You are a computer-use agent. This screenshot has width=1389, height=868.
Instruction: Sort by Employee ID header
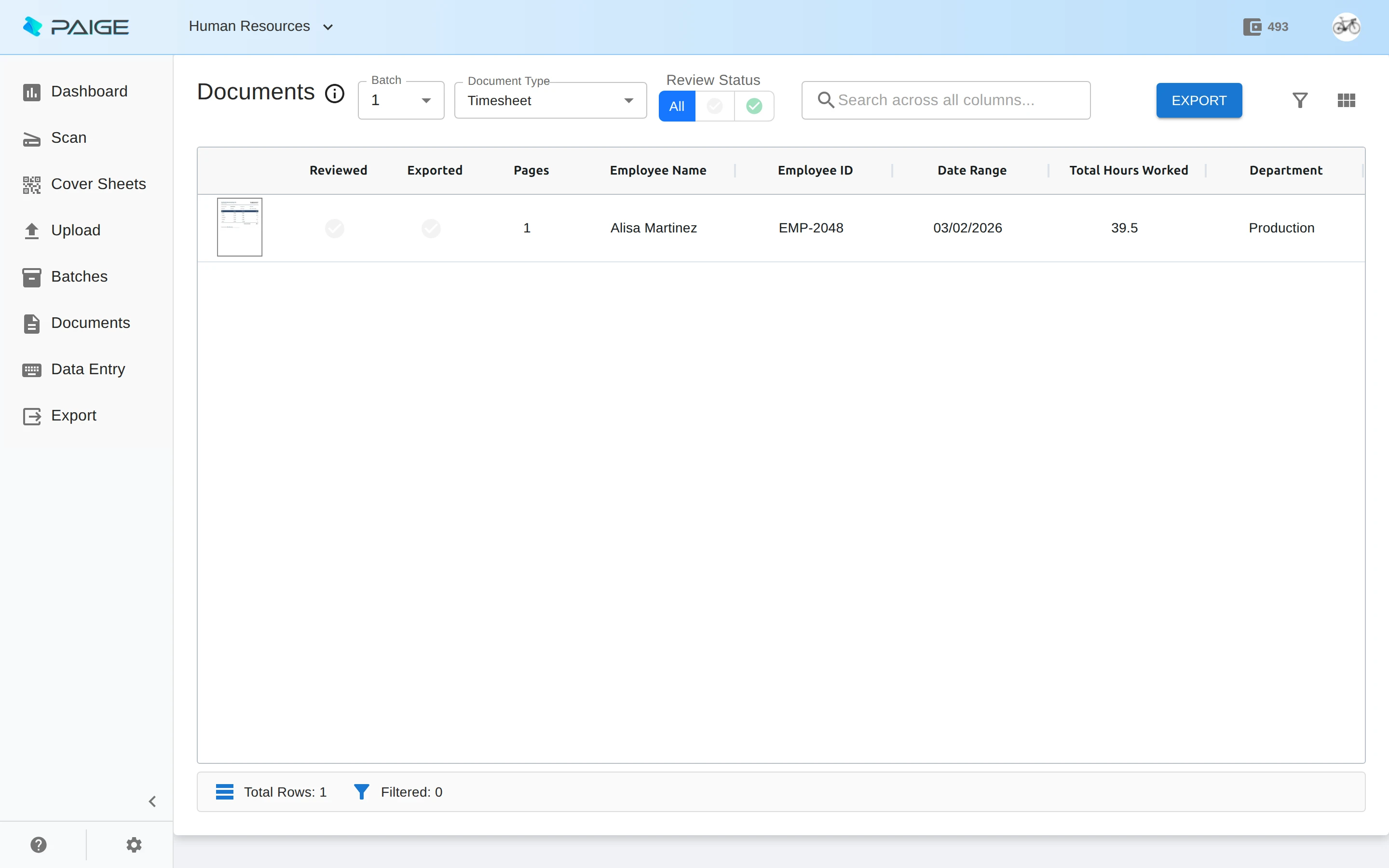coord(815,171)
